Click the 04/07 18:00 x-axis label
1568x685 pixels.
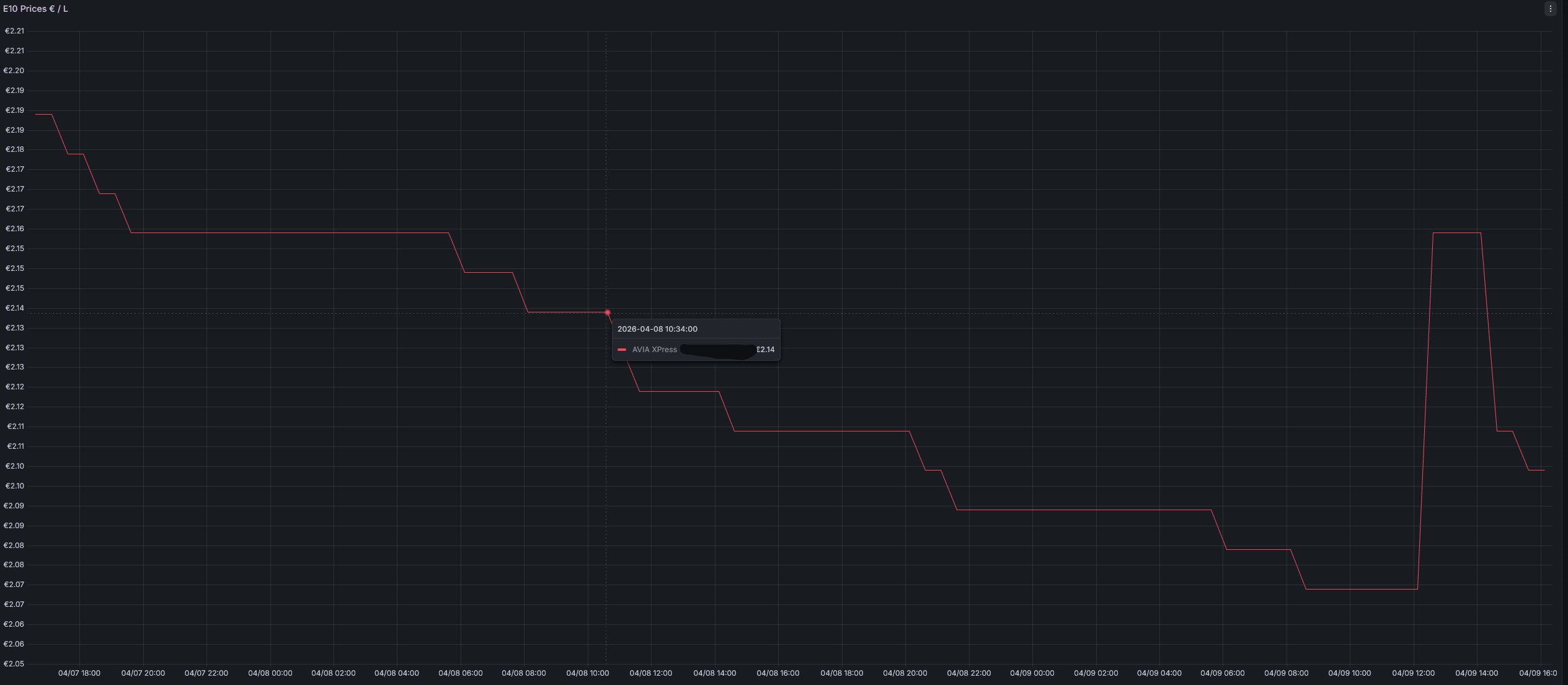79,673
